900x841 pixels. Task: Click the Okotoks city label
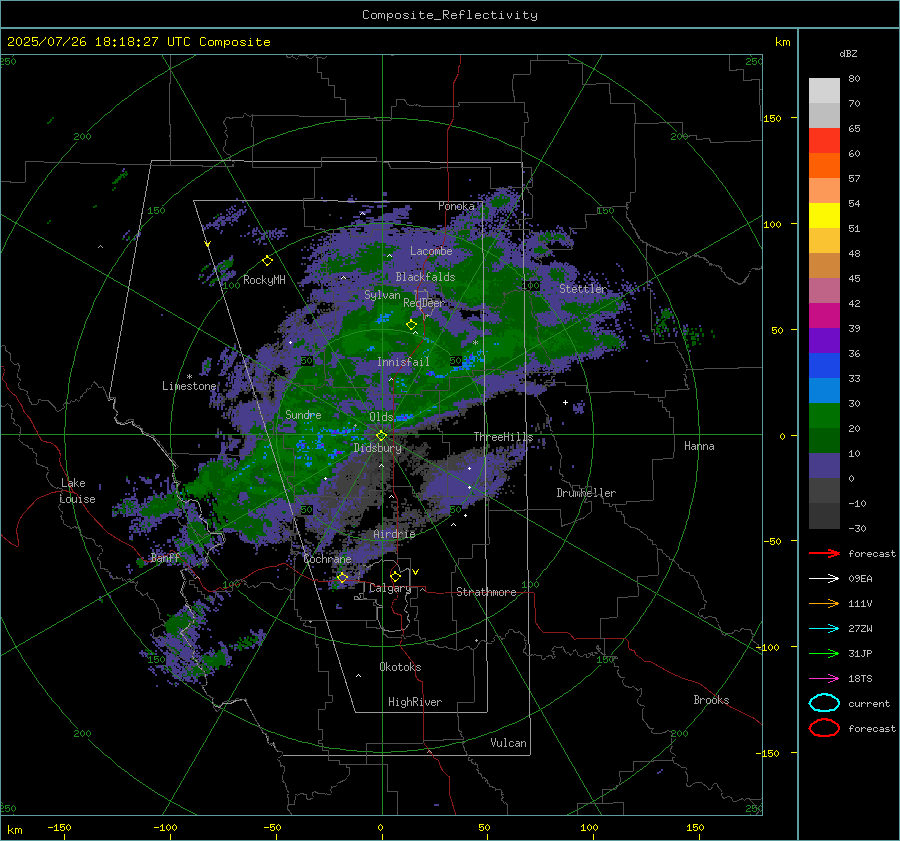coord(400,667)
